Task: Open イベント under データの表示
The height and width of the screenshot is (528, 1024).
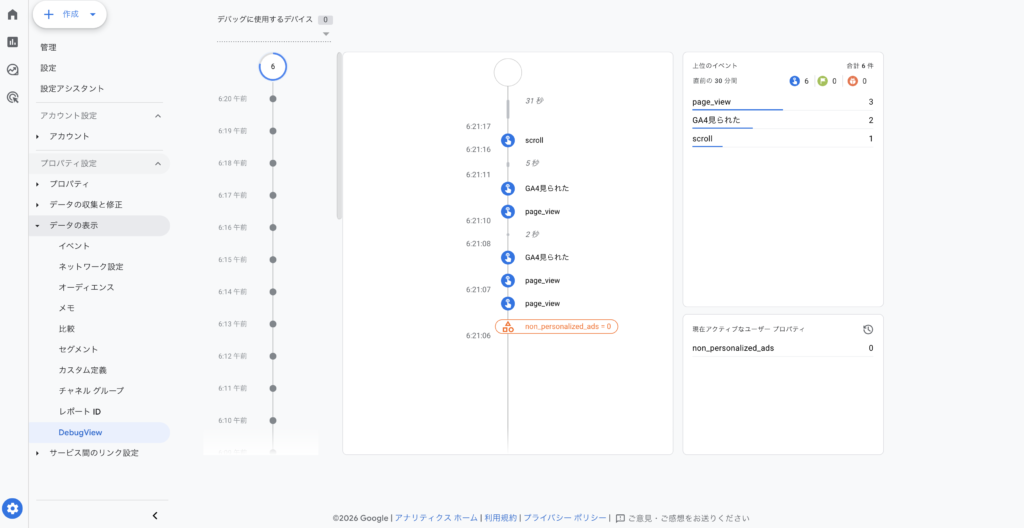Action: 74,246
